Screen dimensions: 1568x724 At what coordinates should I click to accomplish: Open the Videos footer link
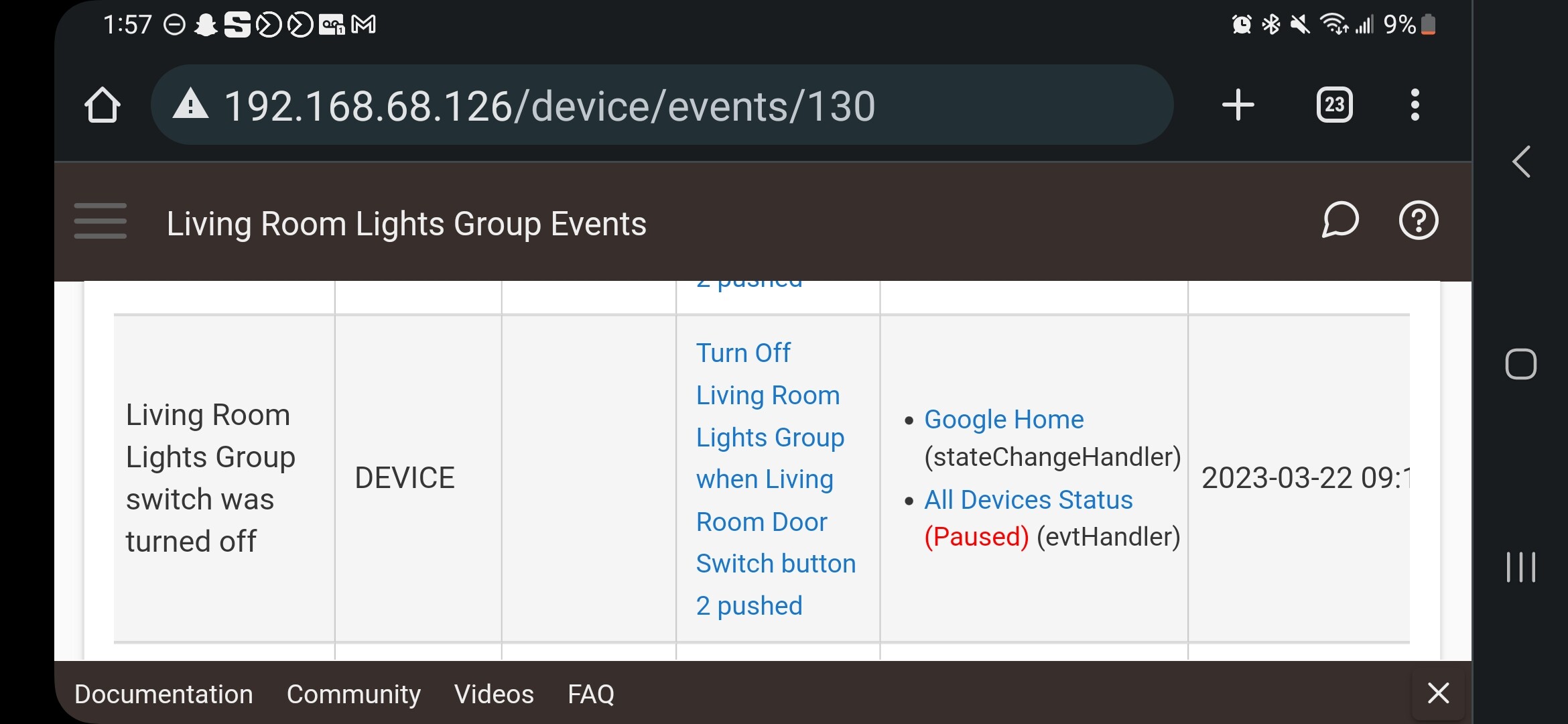click(x=494, y=694)
